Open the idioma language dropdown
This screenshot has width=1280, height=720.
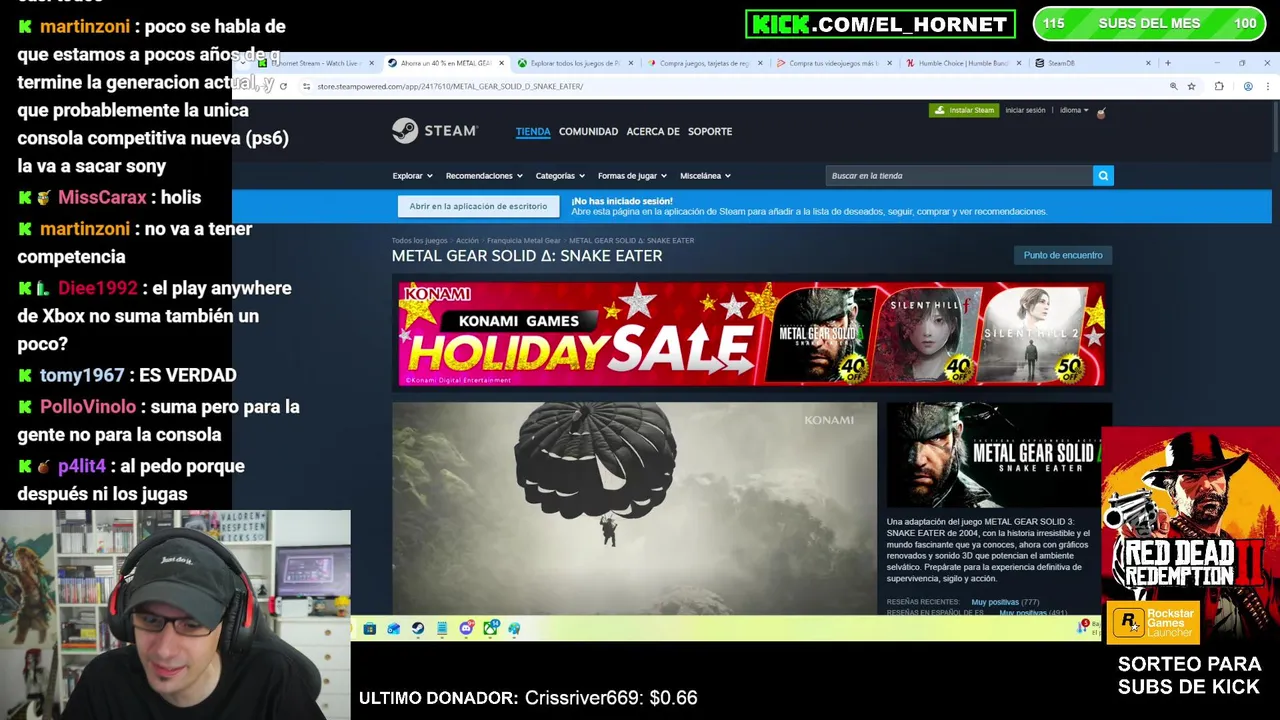pos(1074,110)
